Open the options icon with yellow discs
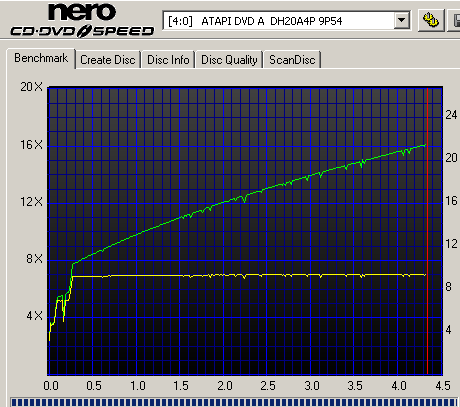The height and width of the screenshot is (407, 460). [431, 20]
